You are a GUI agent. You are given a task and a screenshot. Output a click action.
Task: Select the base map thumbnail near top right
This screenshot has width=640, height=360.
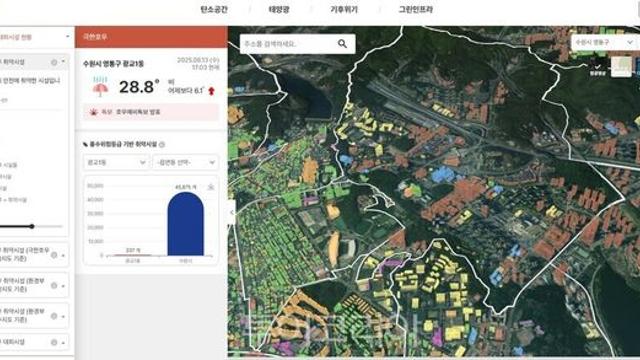tap(621, 67)
